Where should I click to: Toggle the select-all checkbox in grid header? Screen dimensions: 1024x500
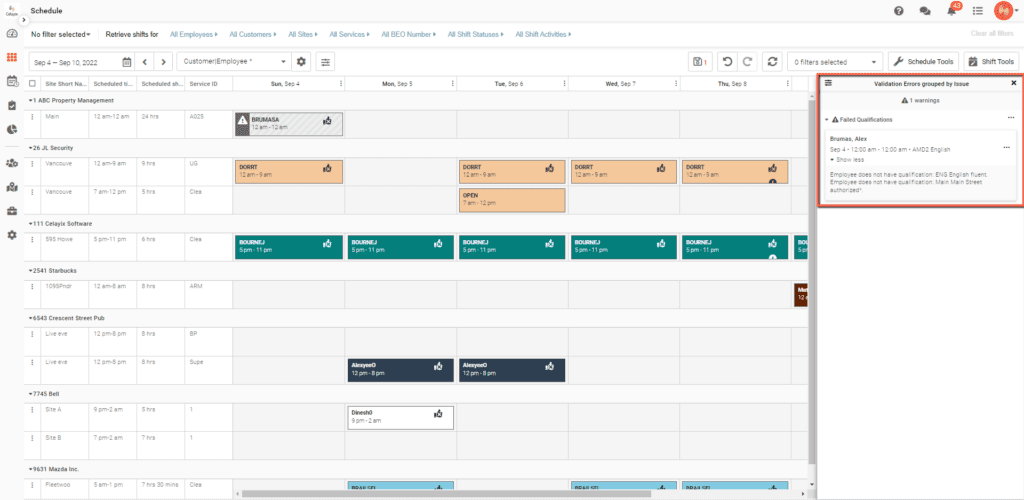[x=33, y=84]
